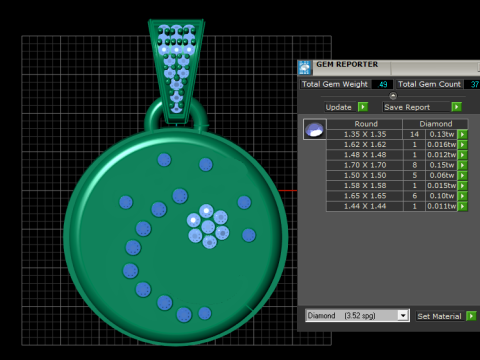
Task: Click the Save Report button label
Action: click(x=407, y=107)
